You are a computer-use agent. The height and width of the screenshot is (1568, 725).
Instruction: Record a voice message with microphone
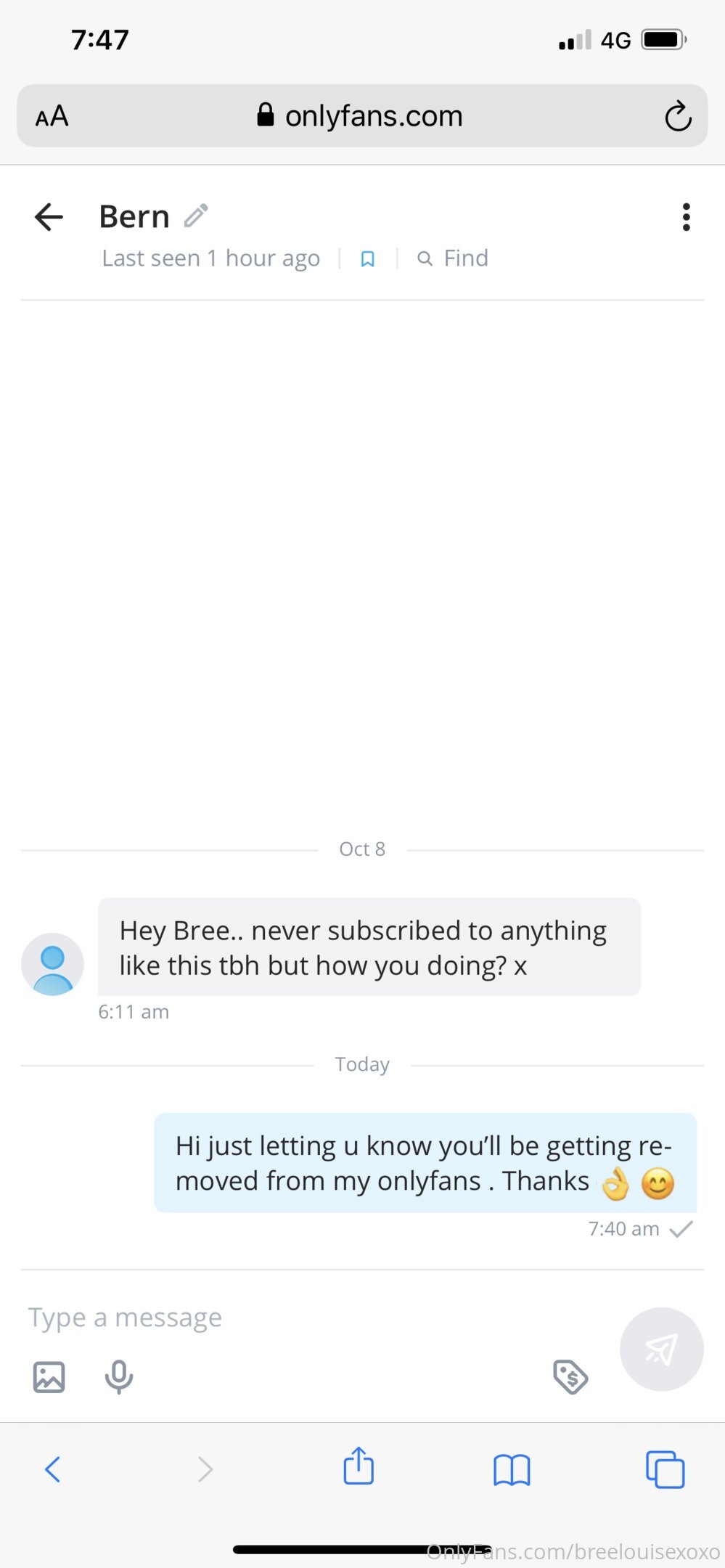[119, 1376]
